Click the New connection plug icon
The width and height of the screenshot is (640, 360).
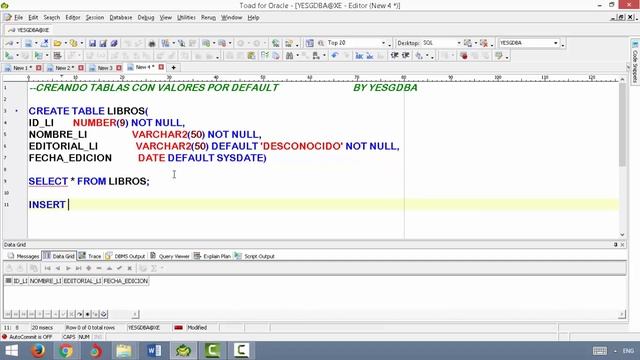coord(9,43)
